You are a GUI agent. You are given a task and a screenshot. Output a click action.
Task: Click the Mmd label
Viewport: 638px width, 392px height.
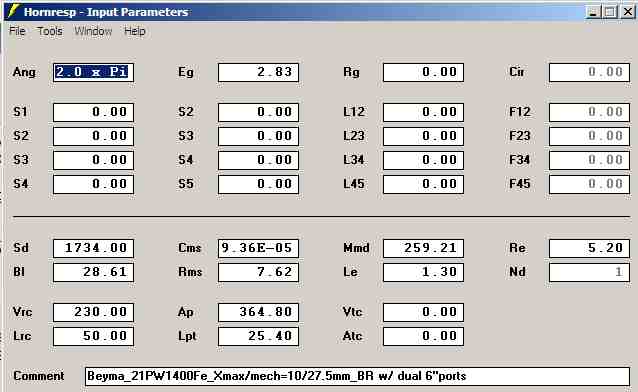coord(356,248)
